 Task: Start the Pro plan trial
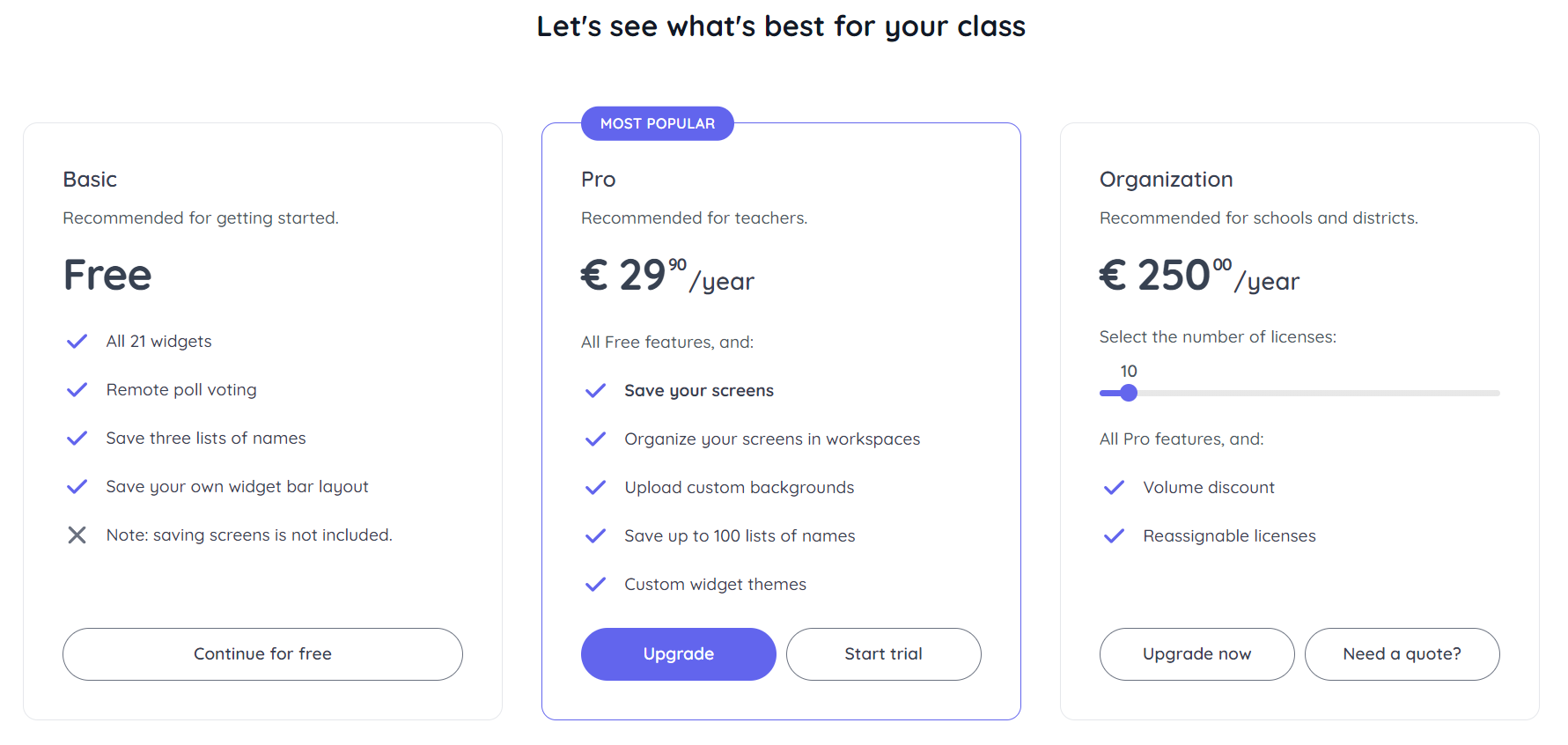883,654
